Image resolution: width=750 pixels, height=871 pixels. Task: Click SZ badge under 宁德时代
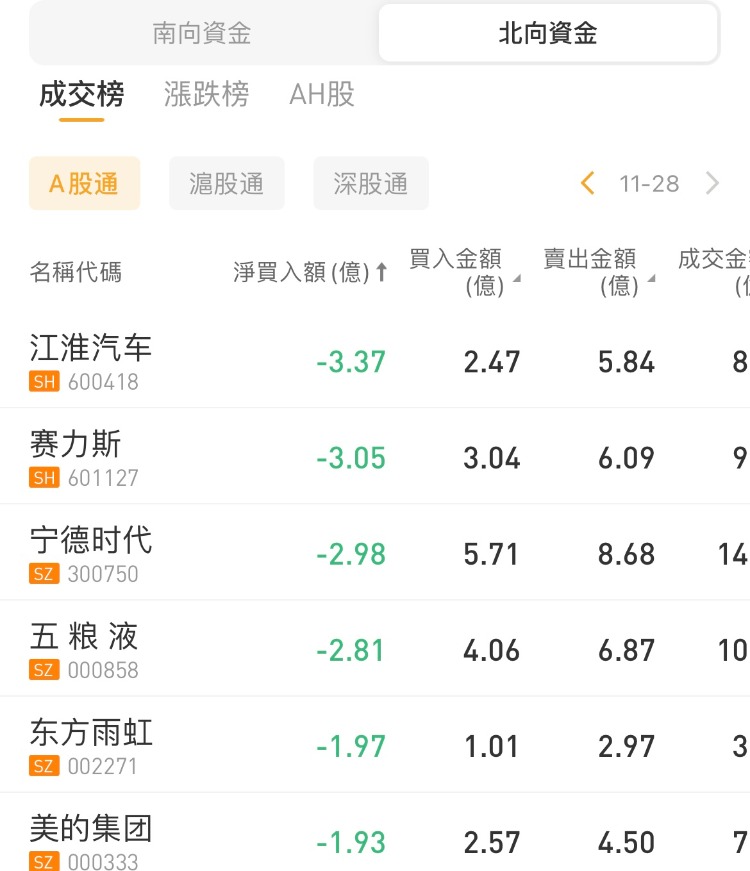(45, 574)
